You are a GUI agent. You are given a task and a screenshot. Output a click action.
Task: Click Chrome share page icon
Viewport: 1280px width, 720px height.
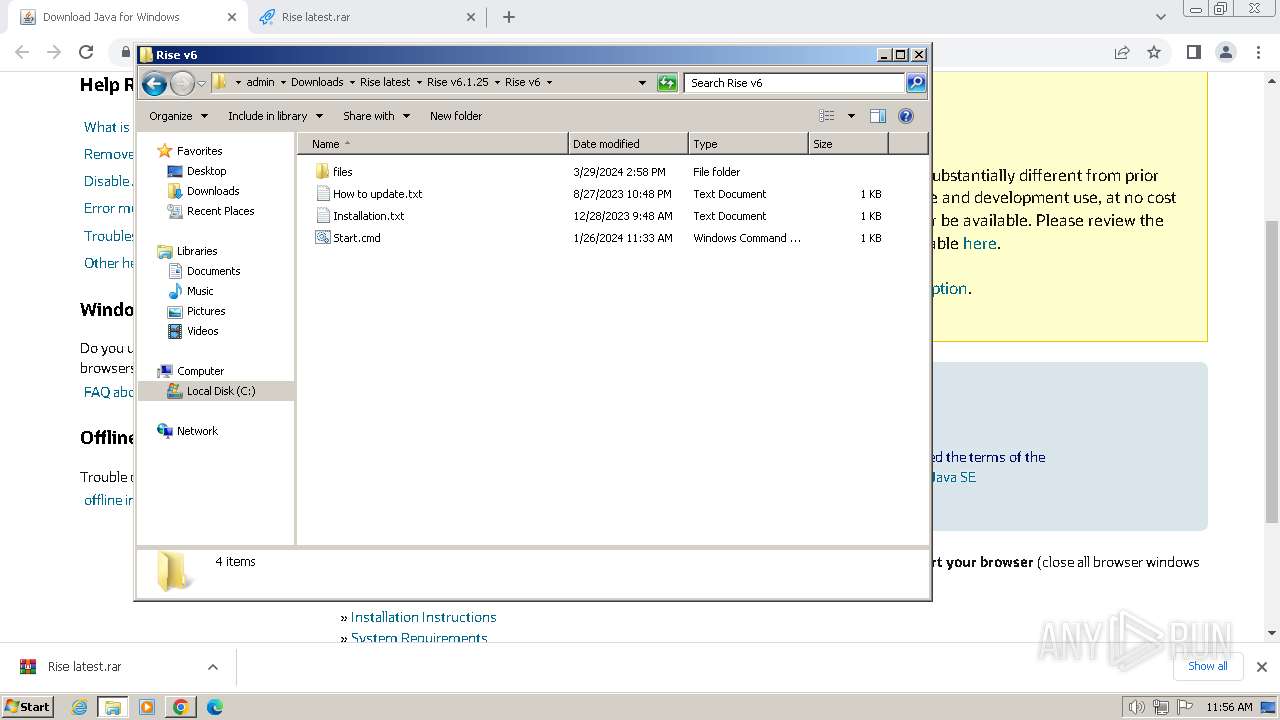click(1122, 52)
